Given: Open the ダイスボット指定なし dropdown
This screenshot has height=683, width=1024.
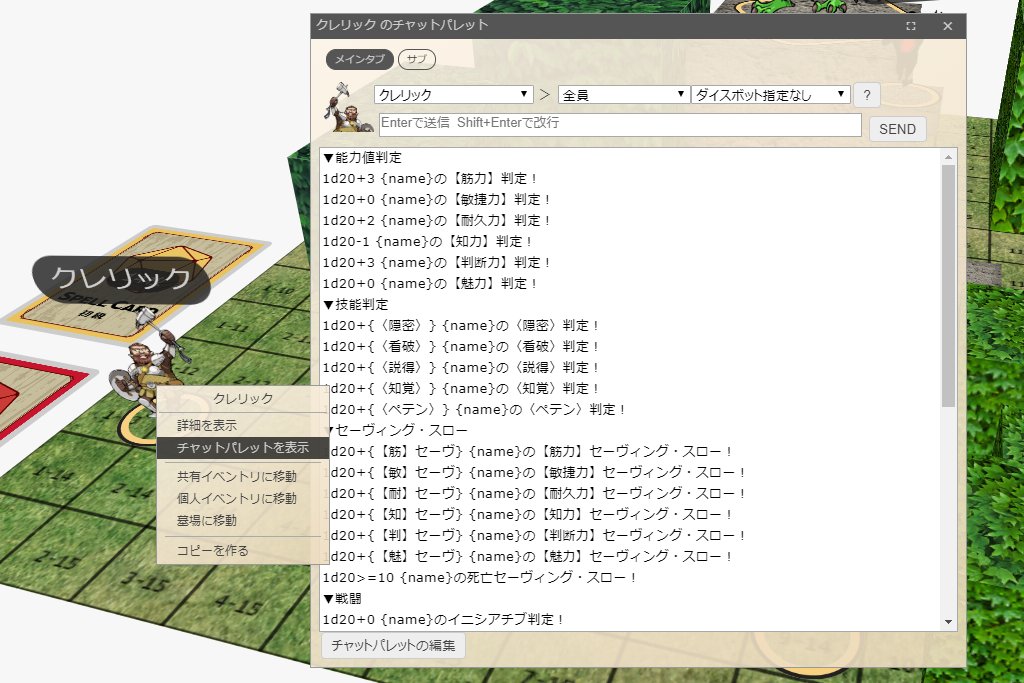Looking at the screenshot, I should (771, 95).
